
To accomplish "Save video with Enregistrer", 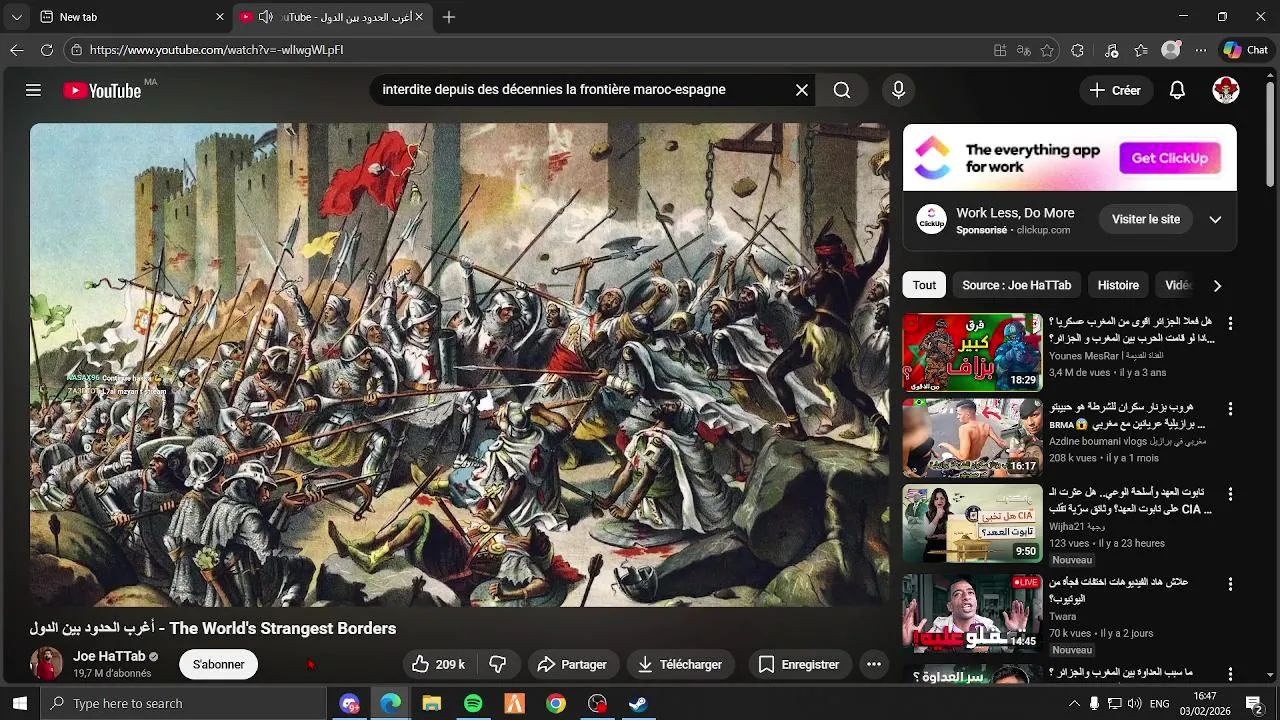I will coord(799,664).
